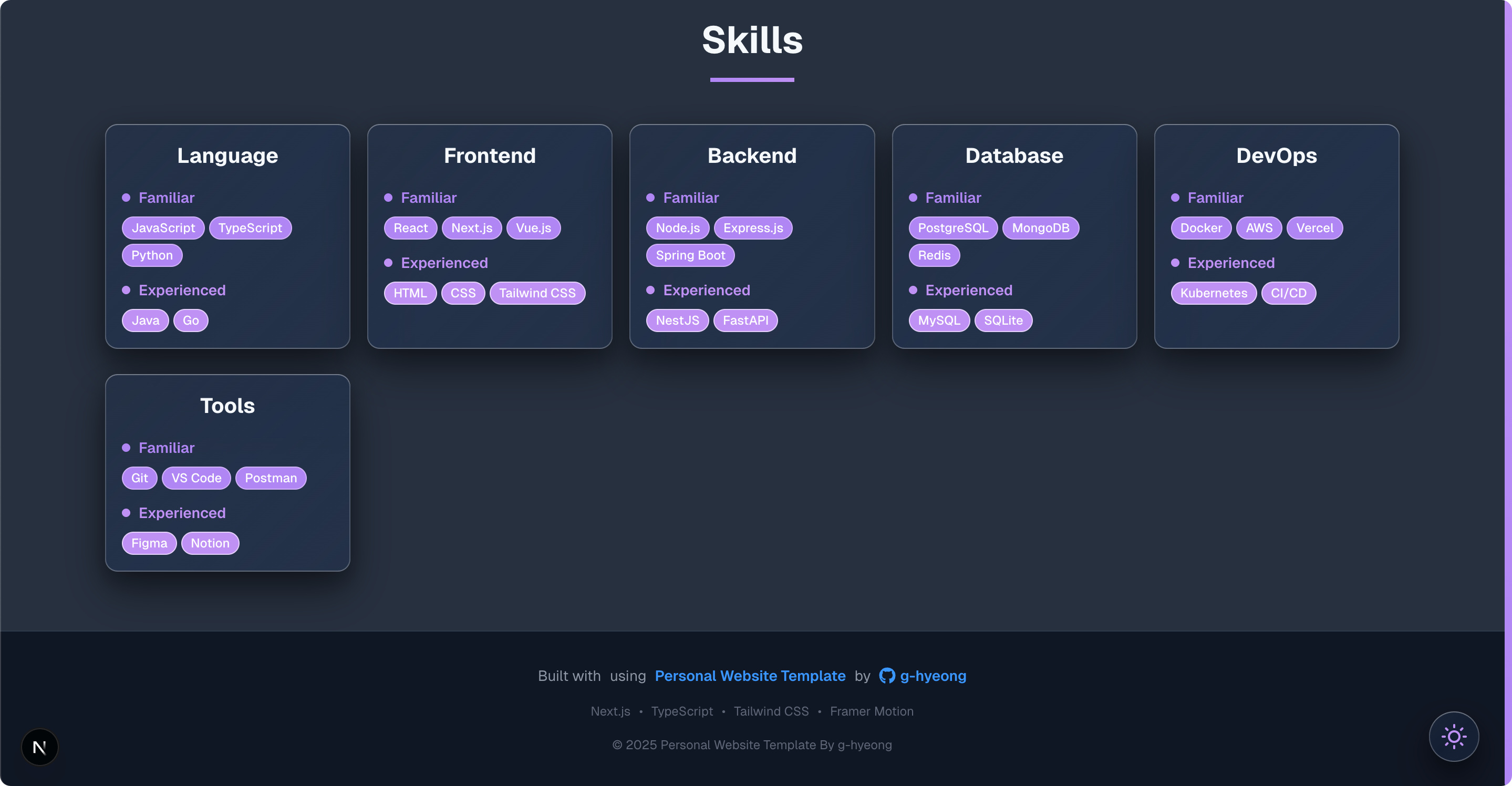
Task: Click the MySQL skill tag
Action: (x=939, y=320)
